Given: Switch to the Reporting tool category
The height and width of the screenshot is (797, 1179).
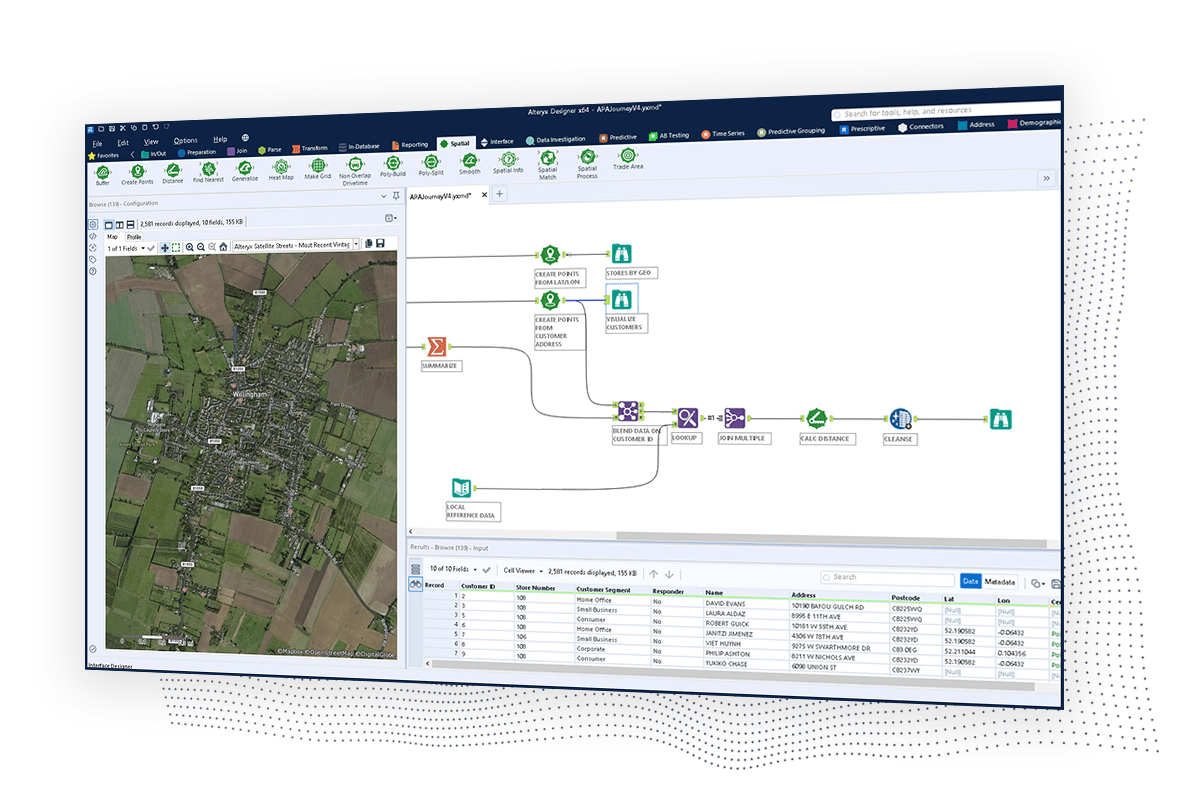Looking at the screenshot, I should click(409, 145).
